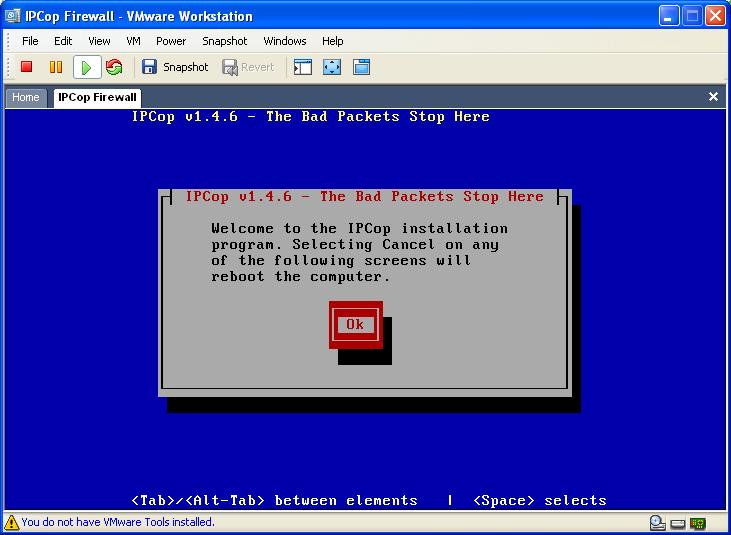Open the Edit menu
The width and height of the screenshot is (731, 535).
[63, 41]
